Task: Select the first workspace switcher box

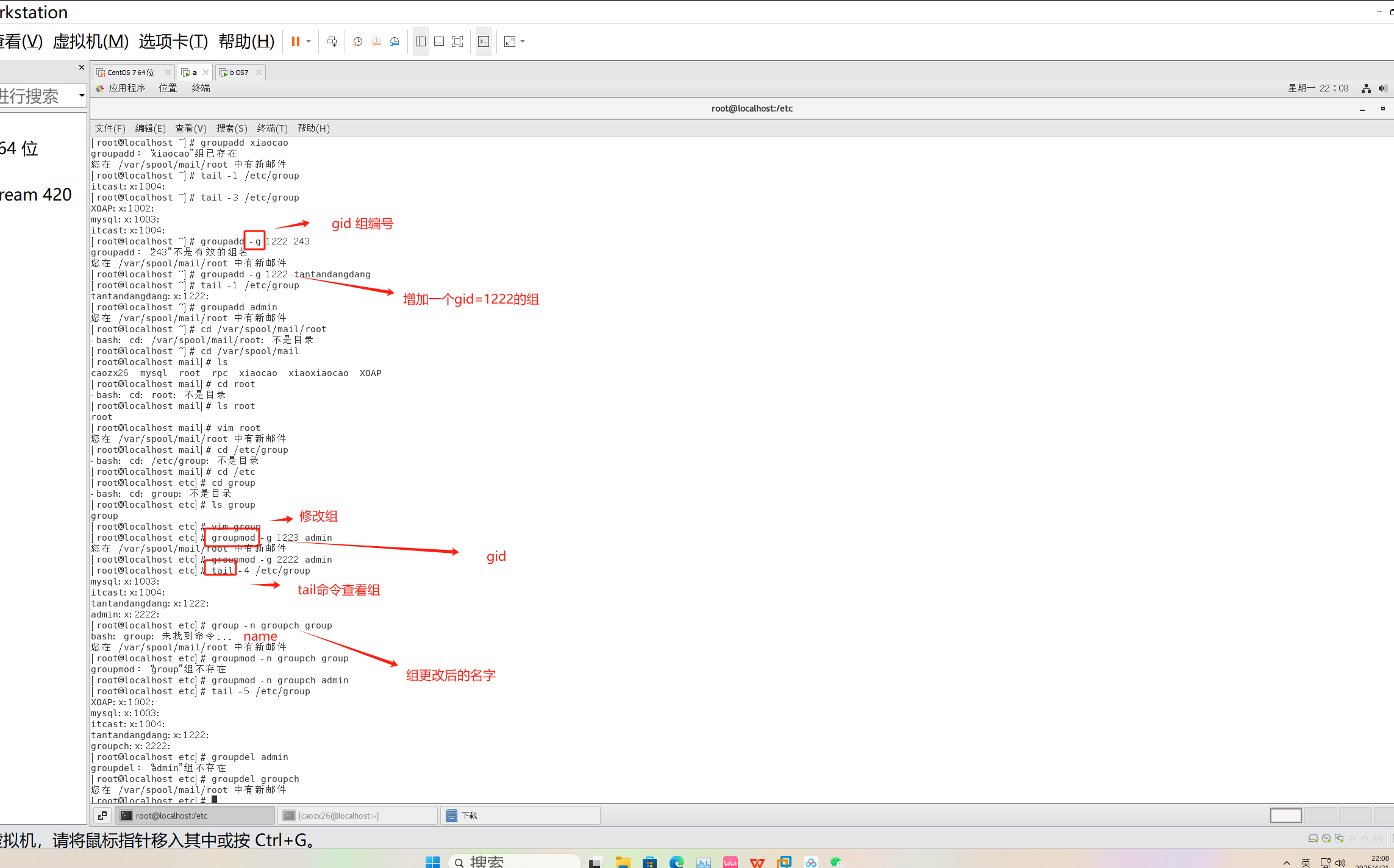Action: click(x=1285, y=816)
